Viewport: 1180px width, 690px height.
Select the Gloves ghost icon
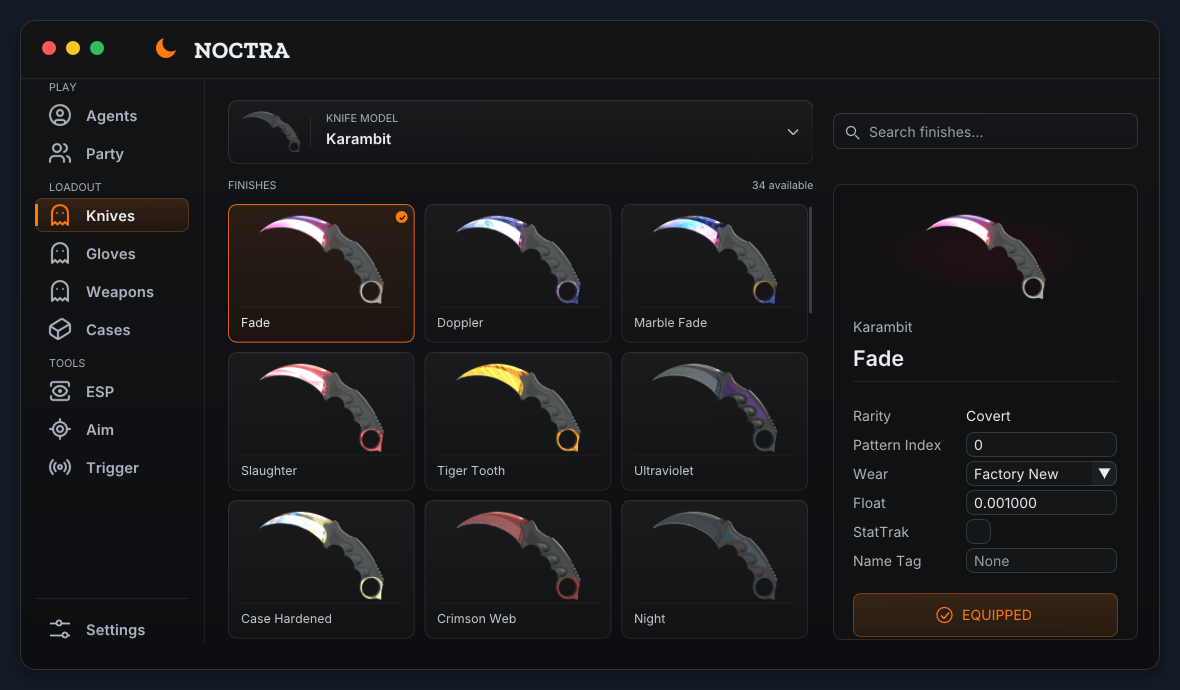[x=60, y=254]
